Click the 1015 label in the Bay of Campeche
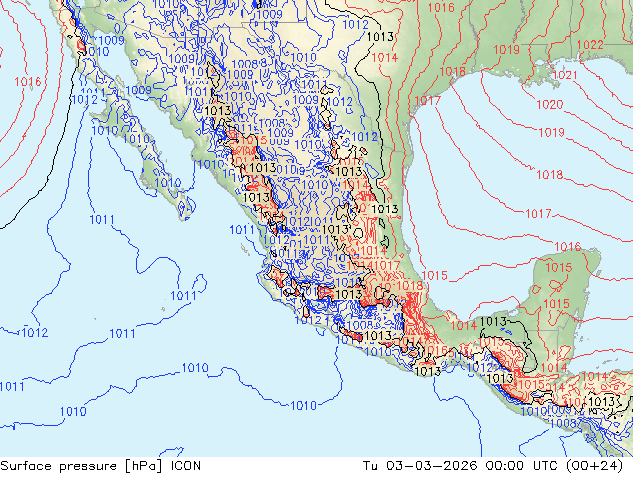Image resolution: width=634 pixels, height=490 pixels. click(435, 275)
